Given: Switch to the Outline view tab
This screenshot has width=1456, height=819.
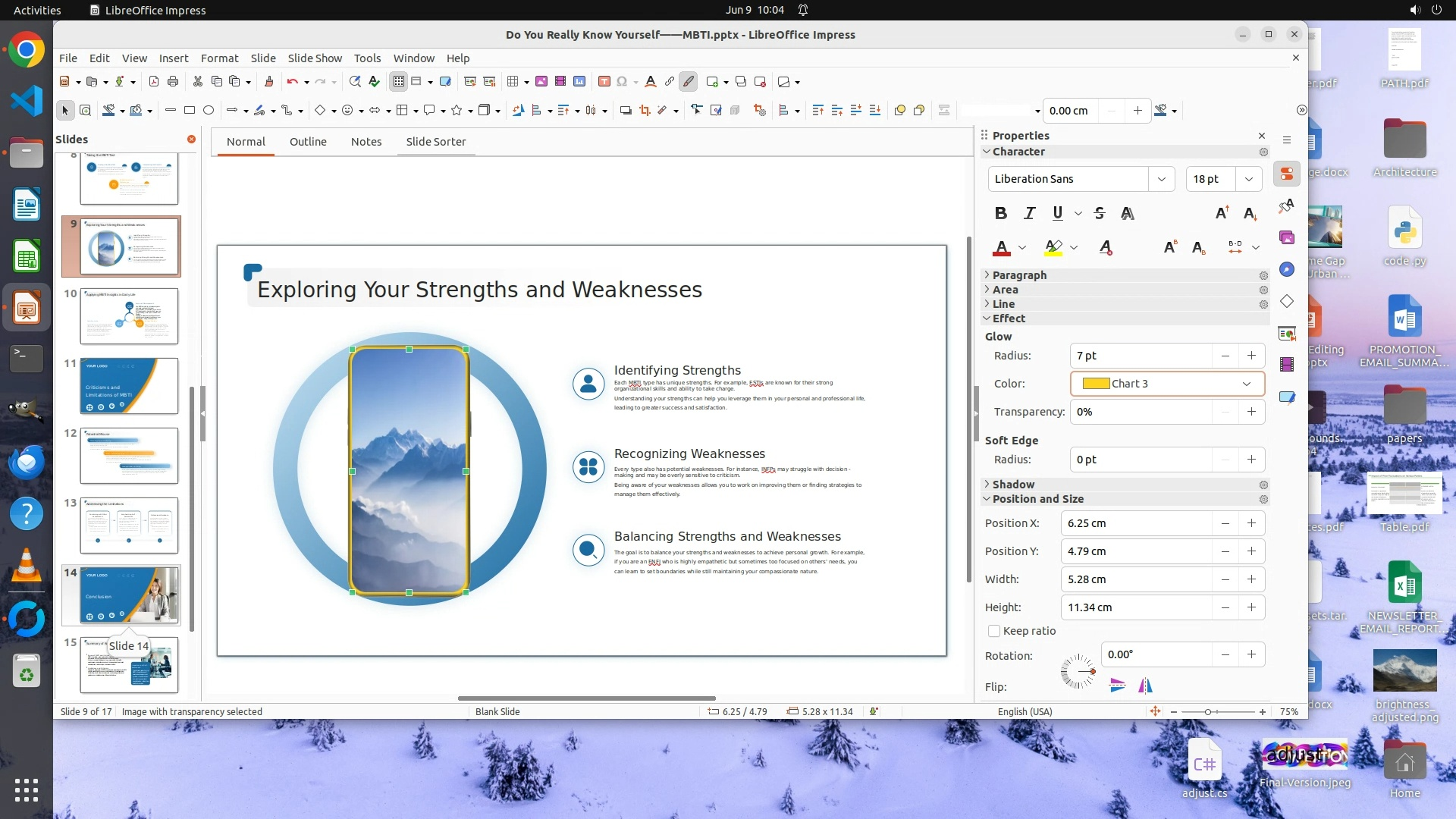Looking at the screenshot, I should [308, 141].
